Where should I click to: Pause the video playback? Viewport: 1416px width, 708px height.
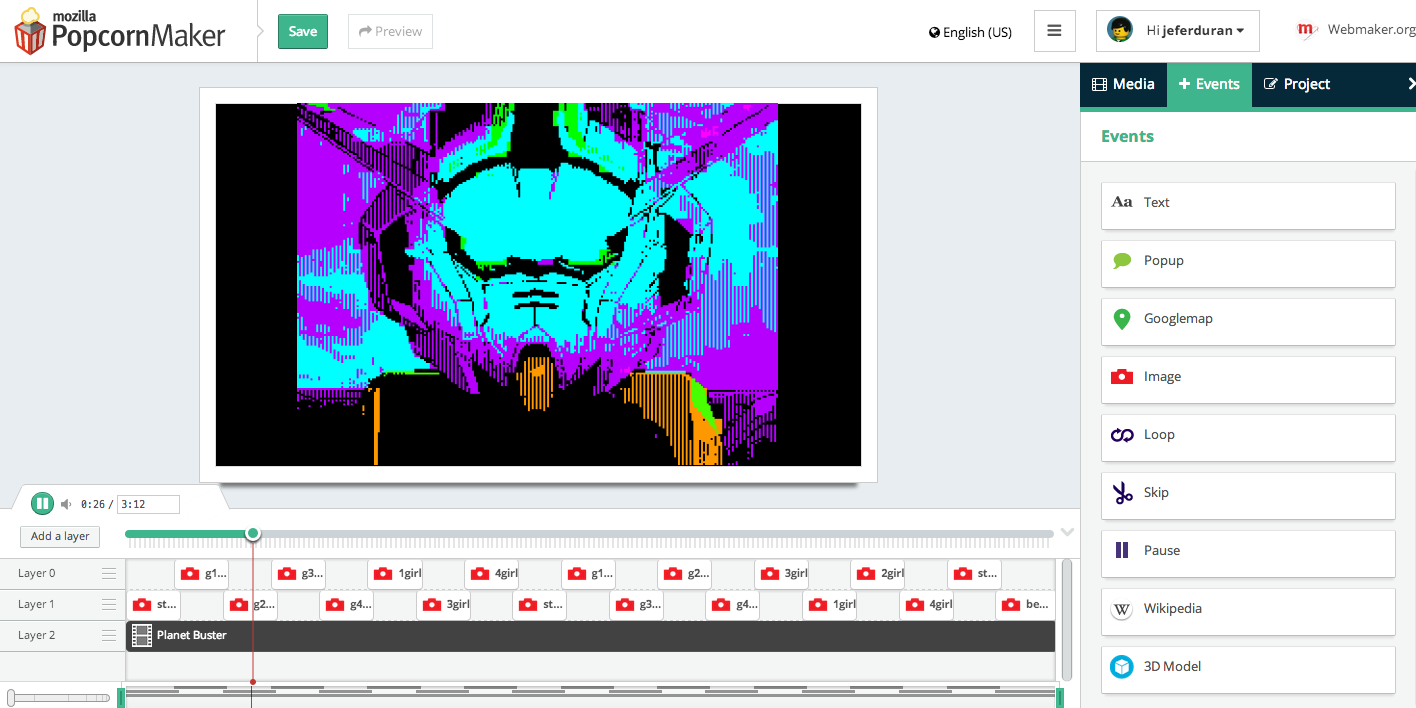tap(42, 504)
